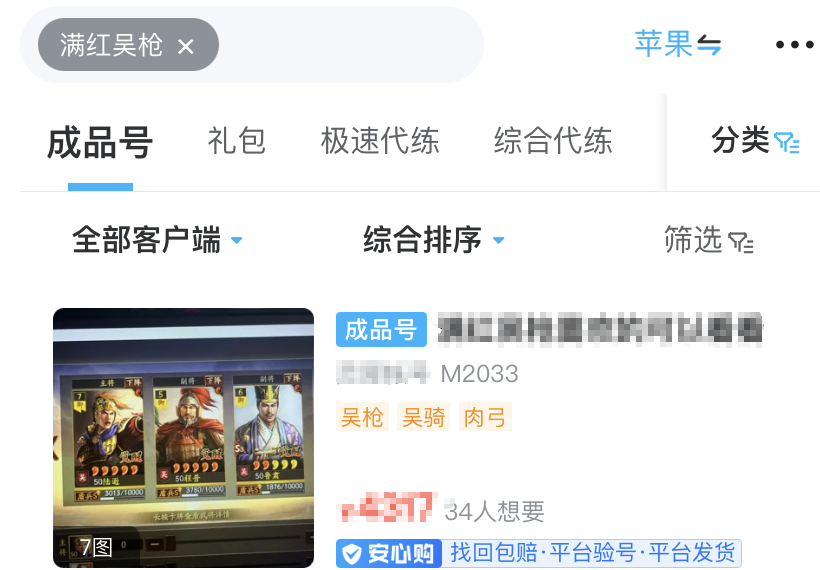Expand the 全部客户端 dropdown arrow
820x570 pixels.
click(236, 241)
